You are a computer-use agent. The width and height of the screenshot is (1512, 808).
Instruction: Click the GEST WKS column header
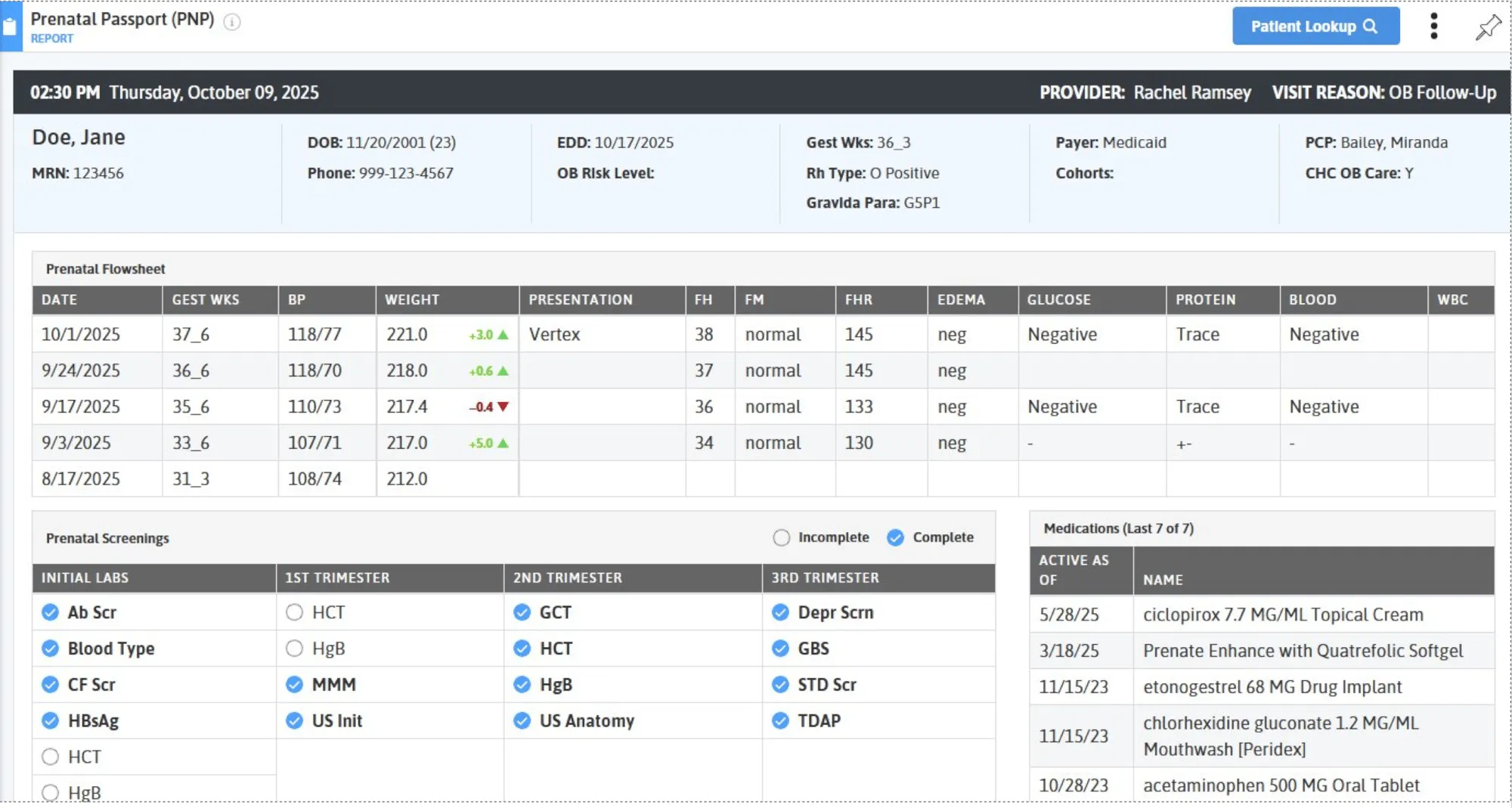coord(205,299)
